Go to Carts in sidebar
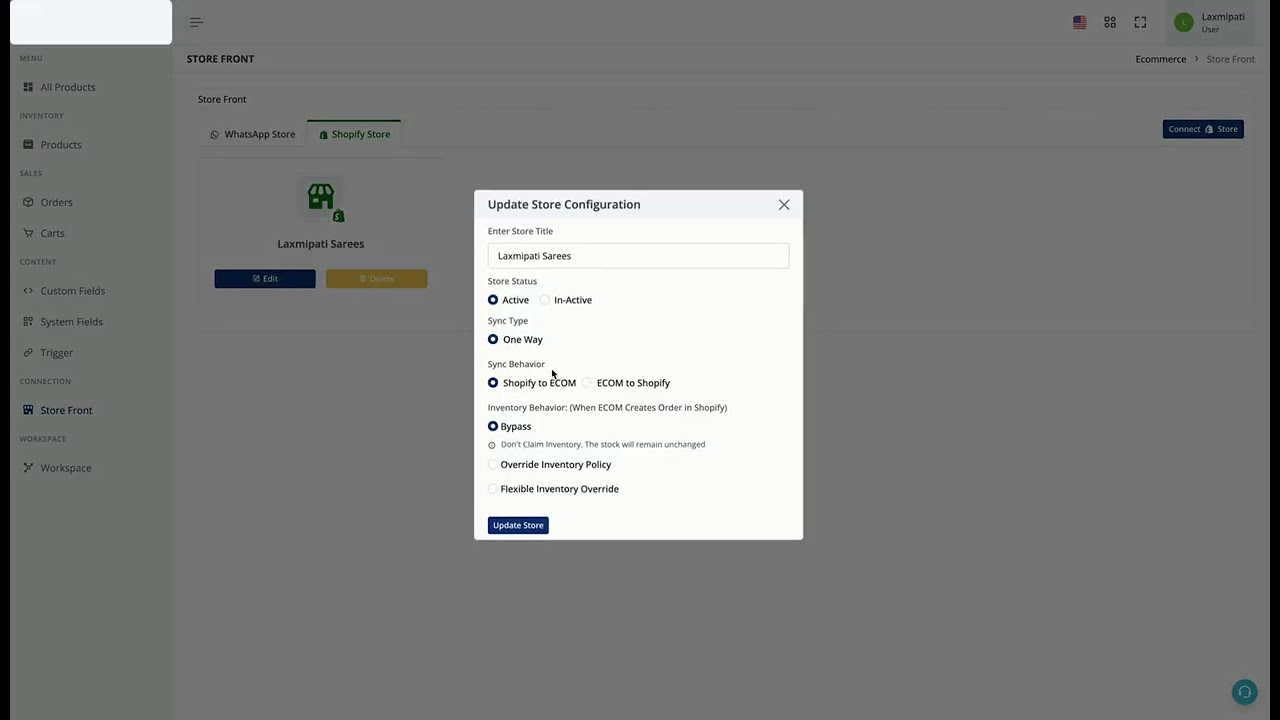The height and width of the screenshot is (720, 1280). [x=53, y=233]
